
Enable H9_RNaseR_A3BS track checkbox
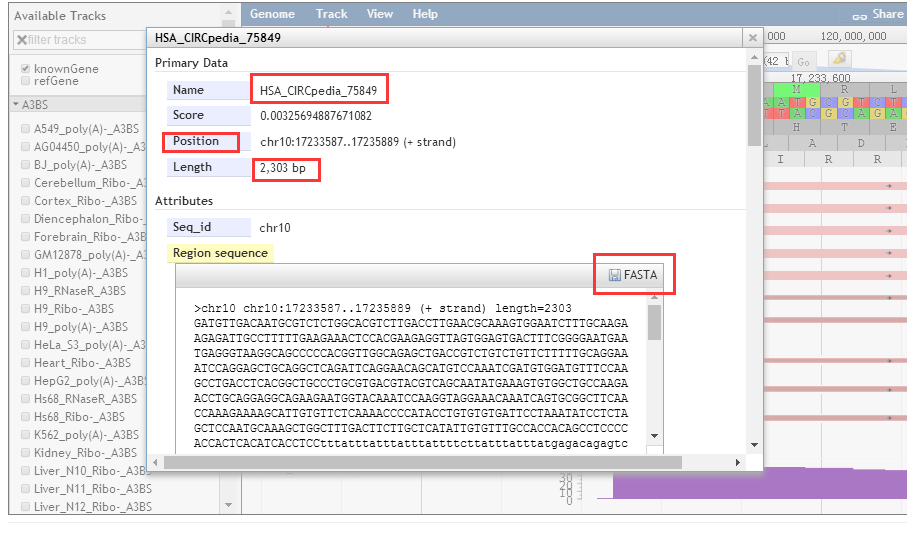coord(25,291)
